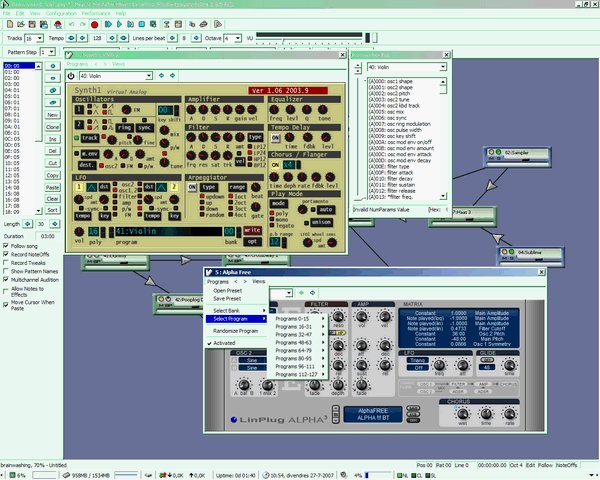
Task: Click the Save song disk icon
Action: point(32,24)
